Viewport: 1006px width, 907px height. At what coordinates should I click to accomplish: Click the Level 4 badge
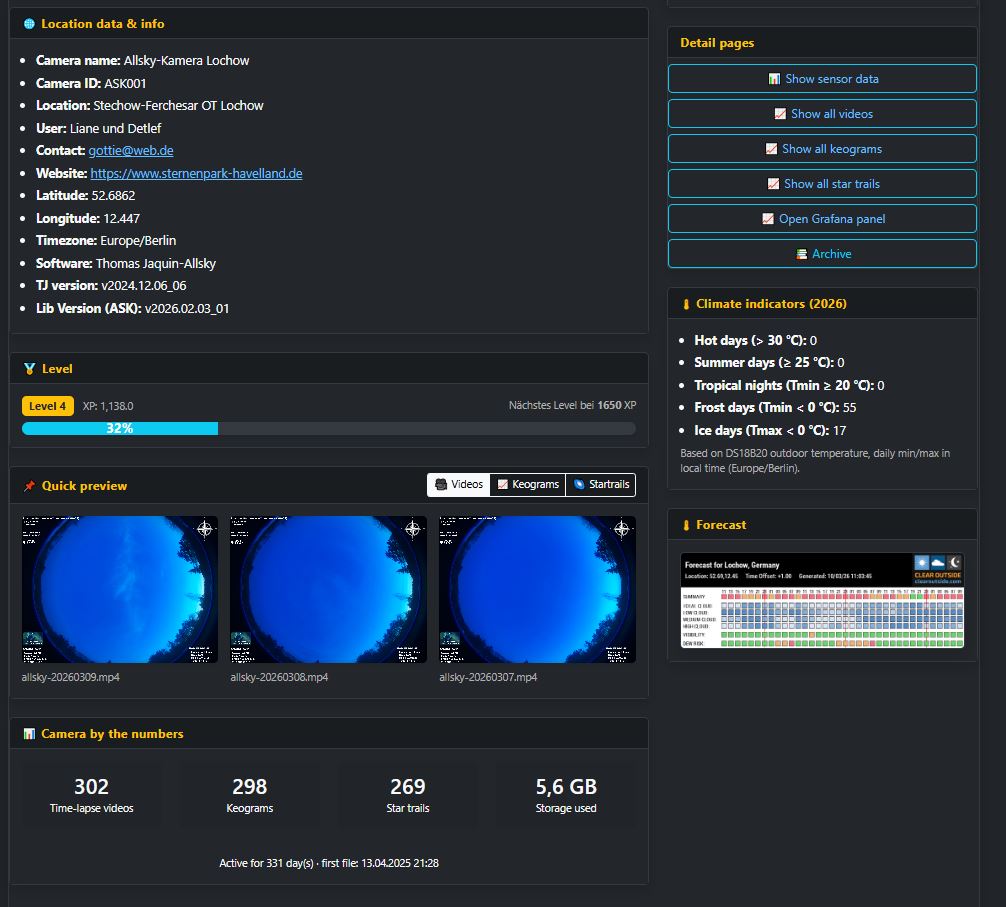coord(47,406)
